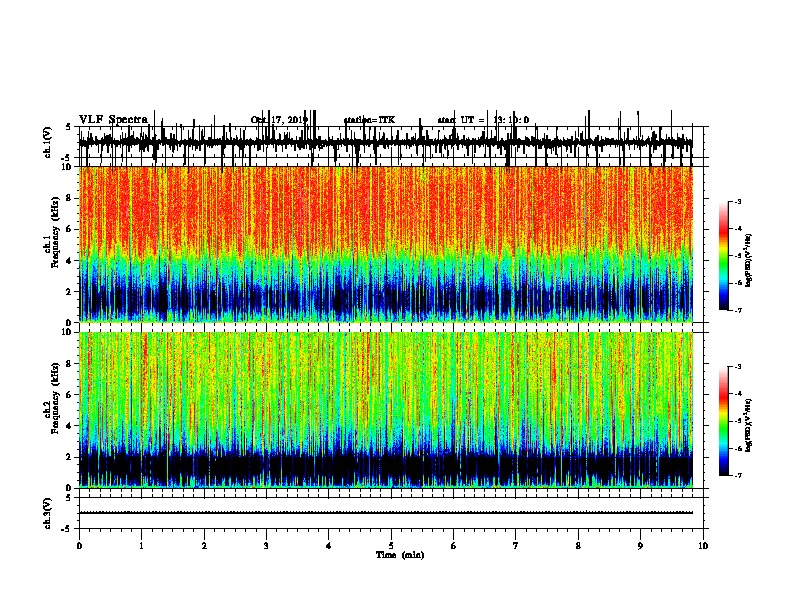Viewport: 792px width, 612px height.
Task: Click the ch.1 frequency tick "8"
Action: [x=70, y=198]
